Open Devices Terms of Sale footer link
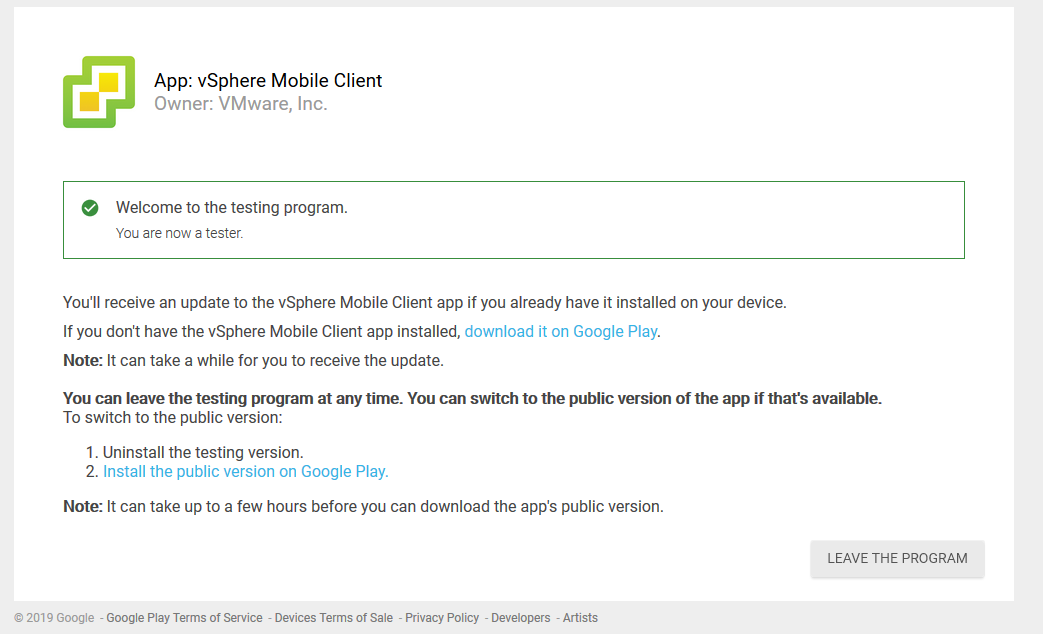The height and width of the screenshot is (634, 1043). [x=333, y=618]
